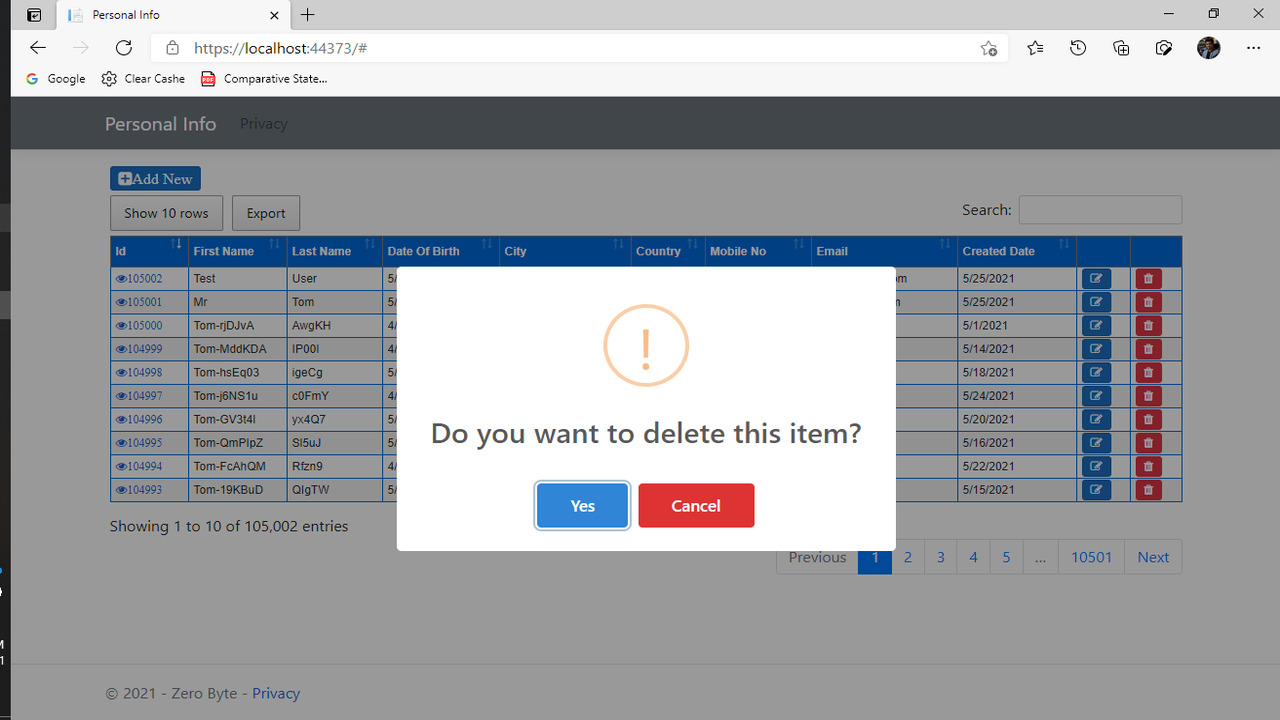Screen dimensions: 1280x720
Task: Open the browser settings menu
Action: click(x=1253, y=47)
